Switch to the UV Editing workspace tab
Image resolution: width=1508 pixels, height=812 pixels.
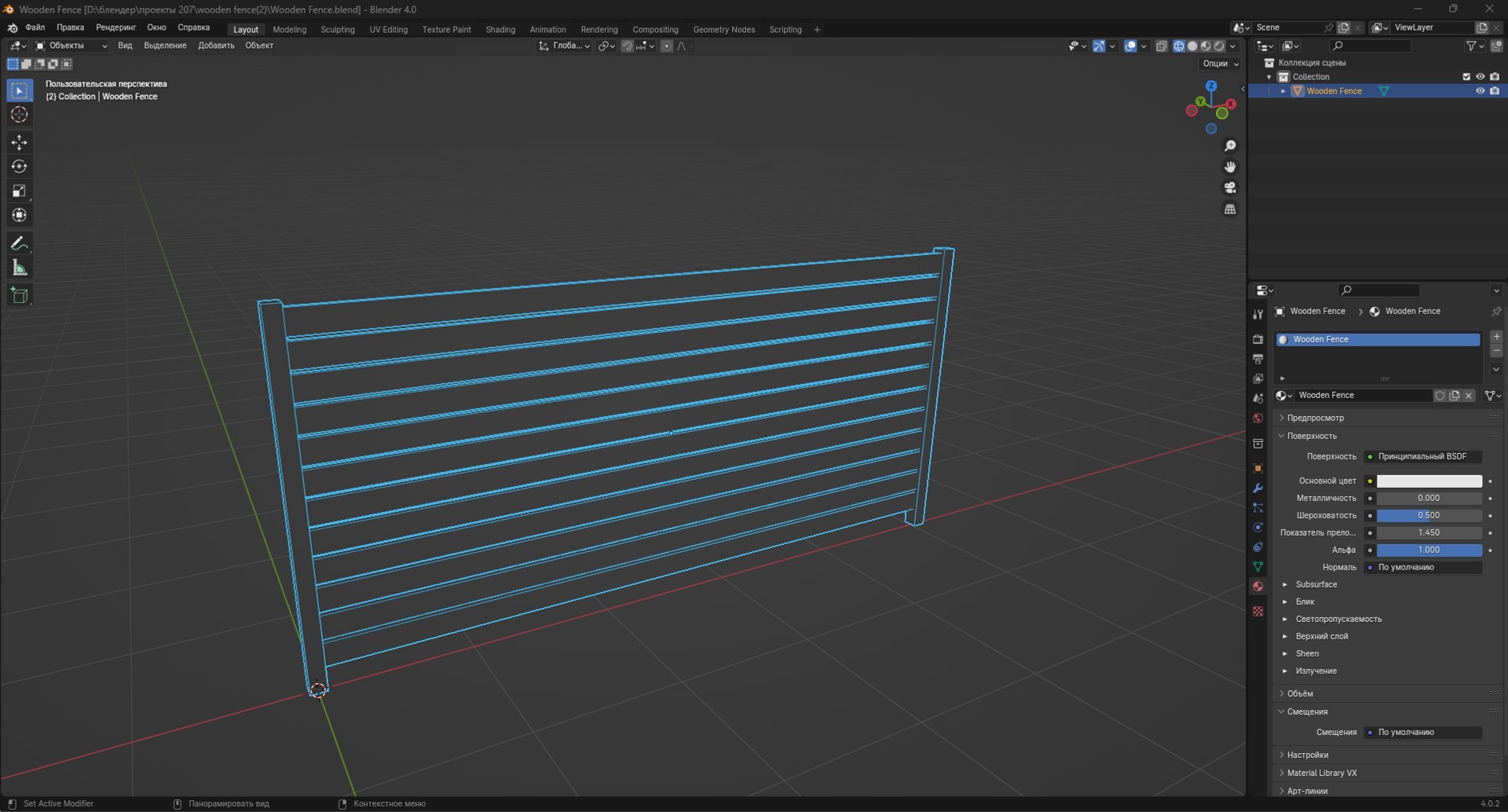pyautogui.click(x=389, y=30)
